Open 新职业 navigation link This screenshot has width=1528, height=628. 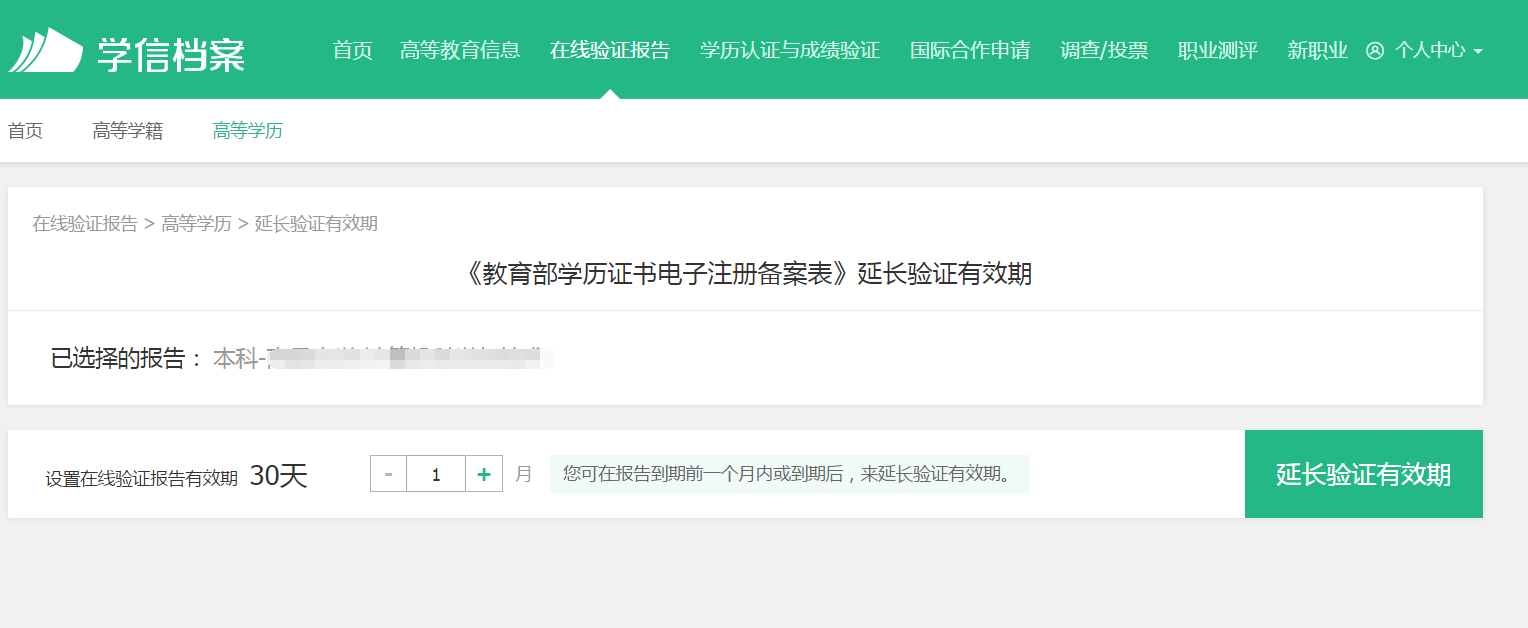(x=1318, y=50)
